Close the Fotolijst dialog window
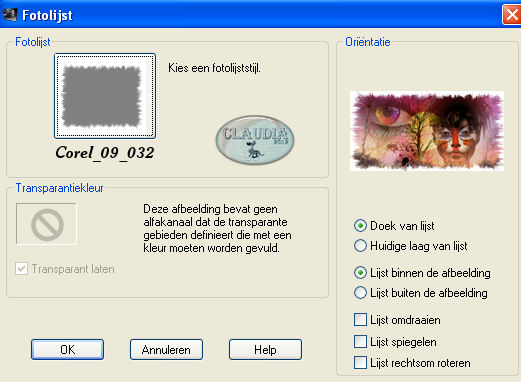The image size is (521, 382). coord(512,15)
